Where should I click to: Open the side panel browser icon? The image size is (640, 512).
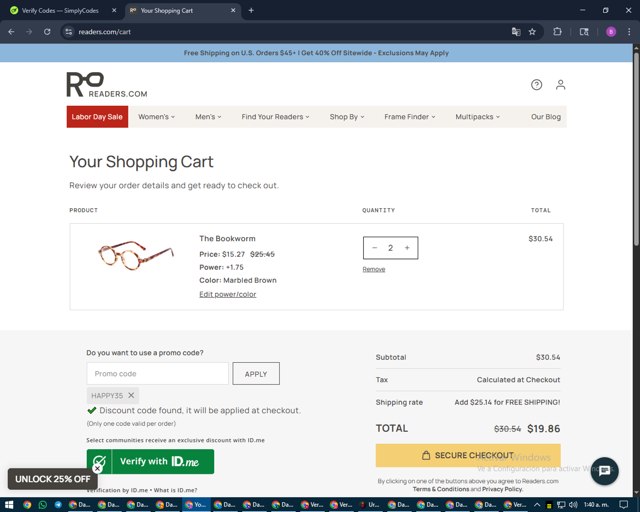tap(584, 32)
